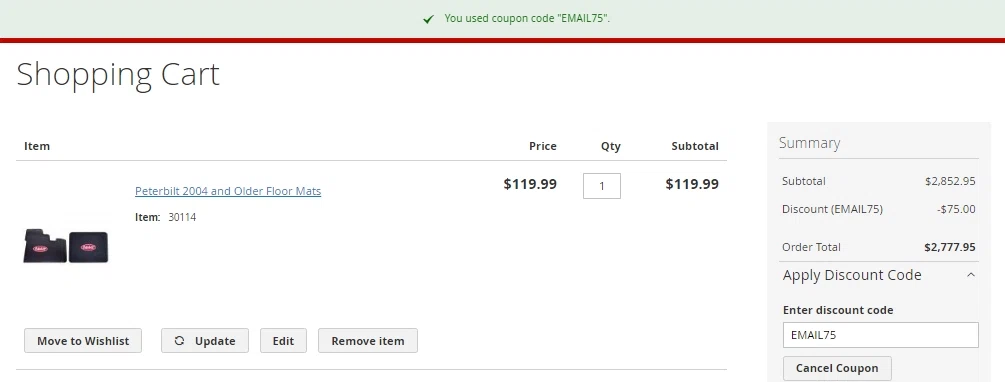Click the Update button label
Viewport: 1005px width, 382px height.
[215, 341]
